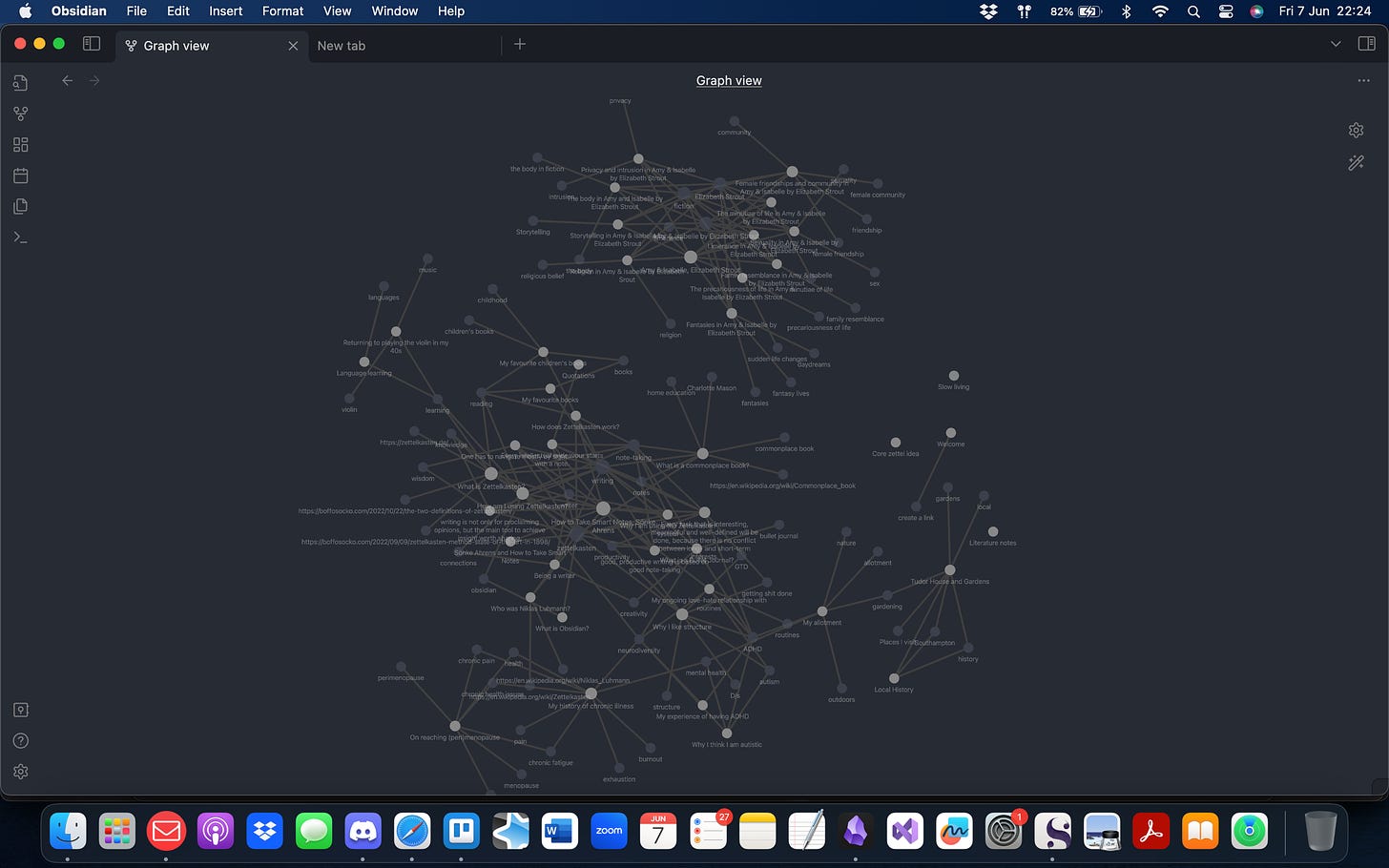Image resolution: width=1389 pixels, height=868 pixels.
Task: Open Zoom from the Dock
Action: tap(609, 831)
